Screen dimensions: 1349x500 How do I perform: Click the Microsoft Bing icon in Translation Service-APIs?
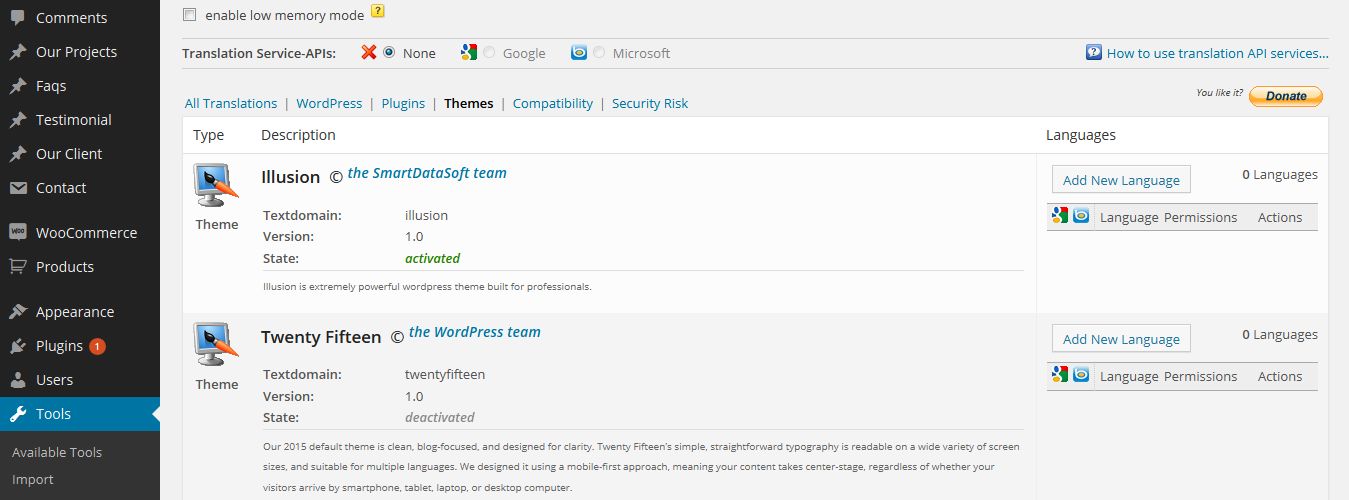point(579,53)
